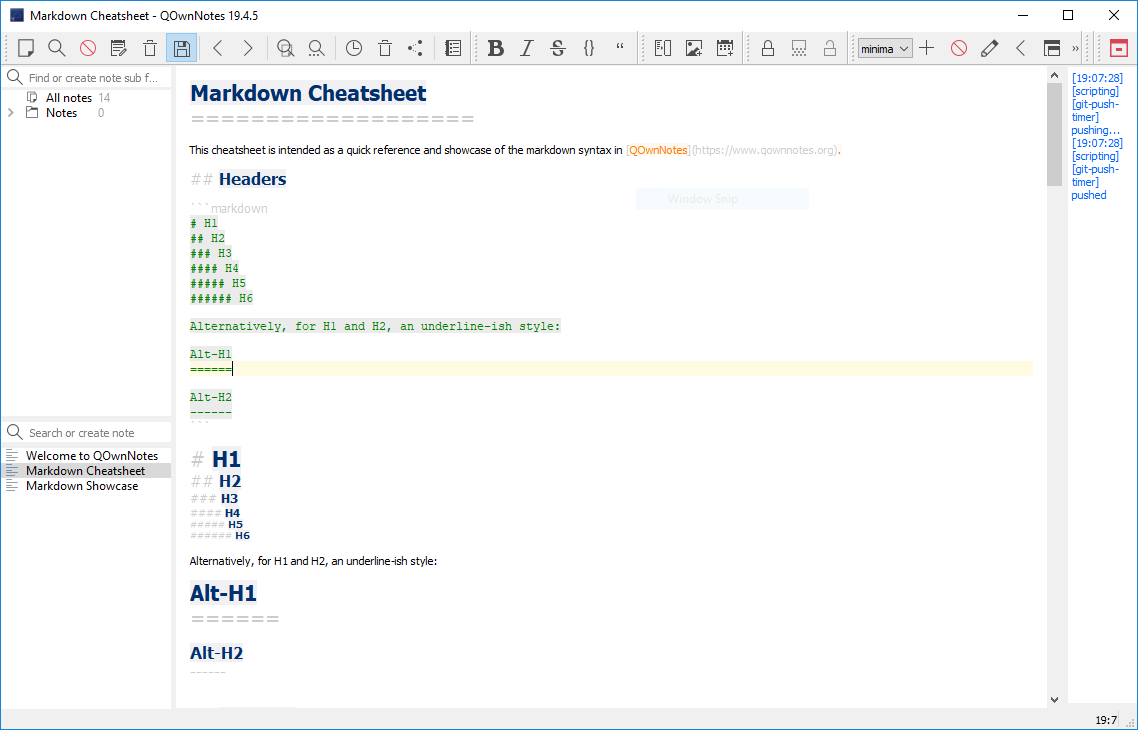Remove current note using trash icon beside floppy
Viewport: 1138px width, 730px height.
pos(150,49)
